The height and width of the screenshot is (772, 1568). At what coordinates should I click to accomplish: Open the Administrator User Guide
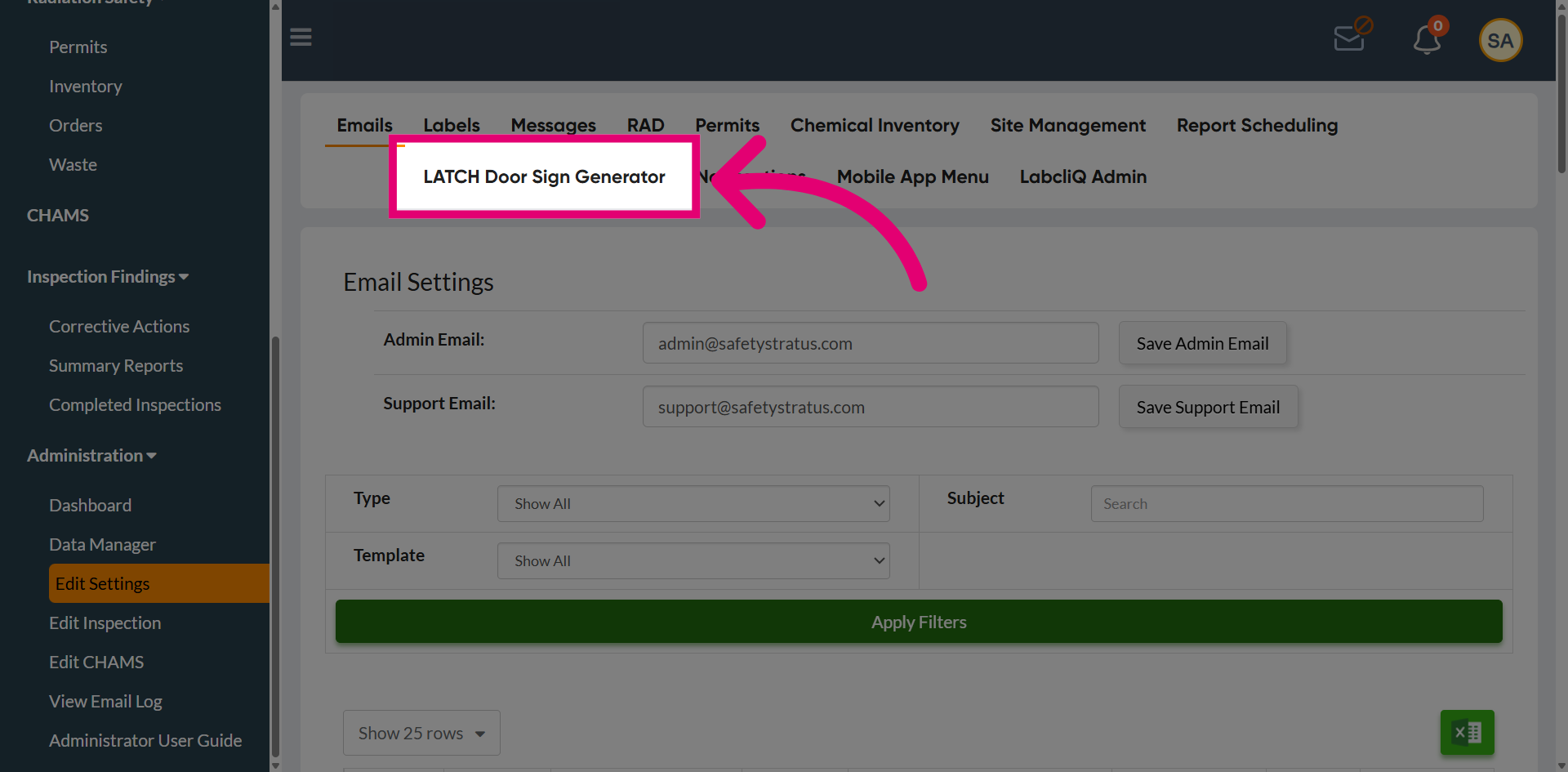145,741
